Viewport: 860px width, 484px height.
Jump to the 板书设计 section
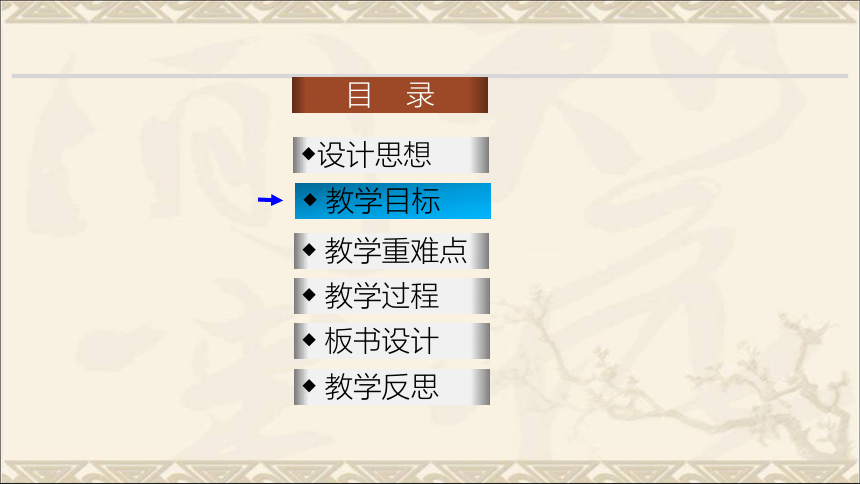(x=392, y=341)
